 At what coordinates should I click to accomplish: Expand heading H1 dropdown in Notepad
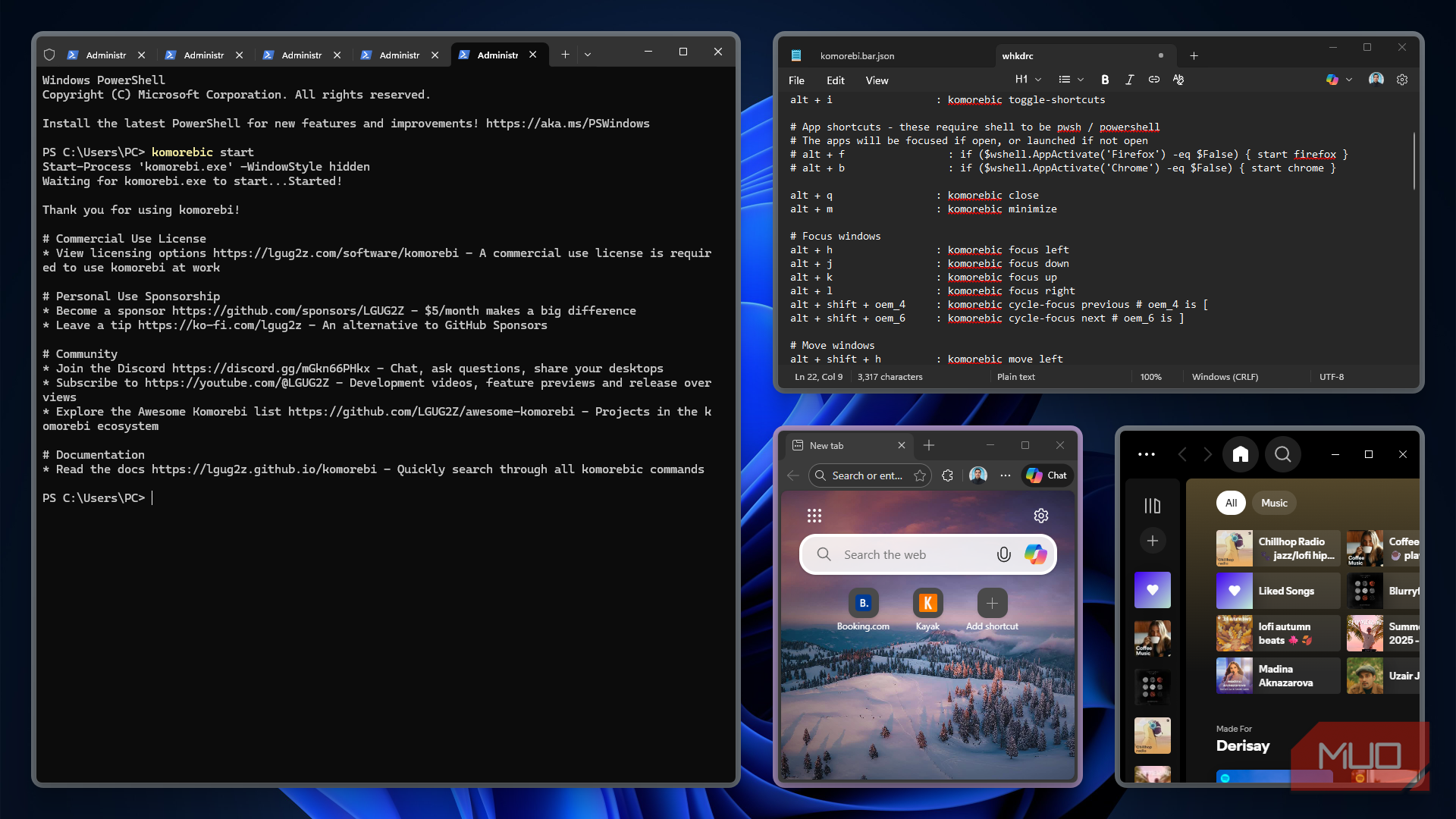pos(1028,80)
